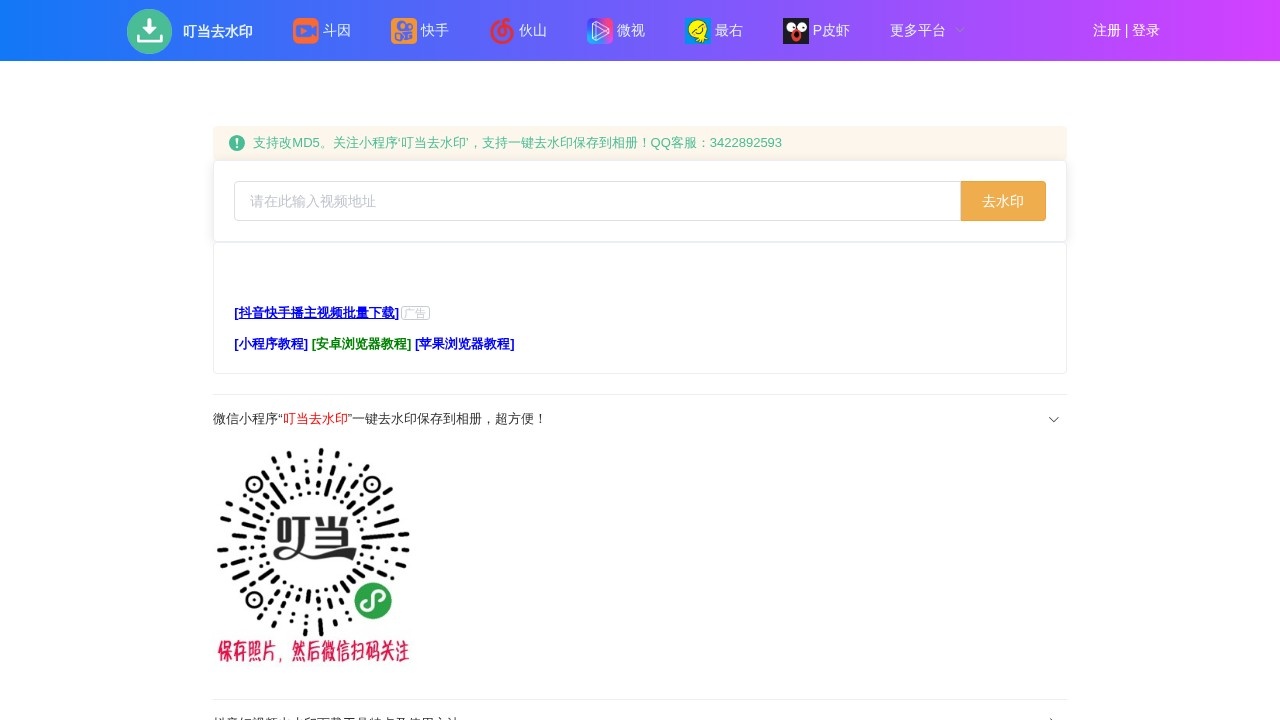Select the 微视 menu label
Image resolution: width=1280 pixels, height=720 pixels.
[x=631, y=31]
